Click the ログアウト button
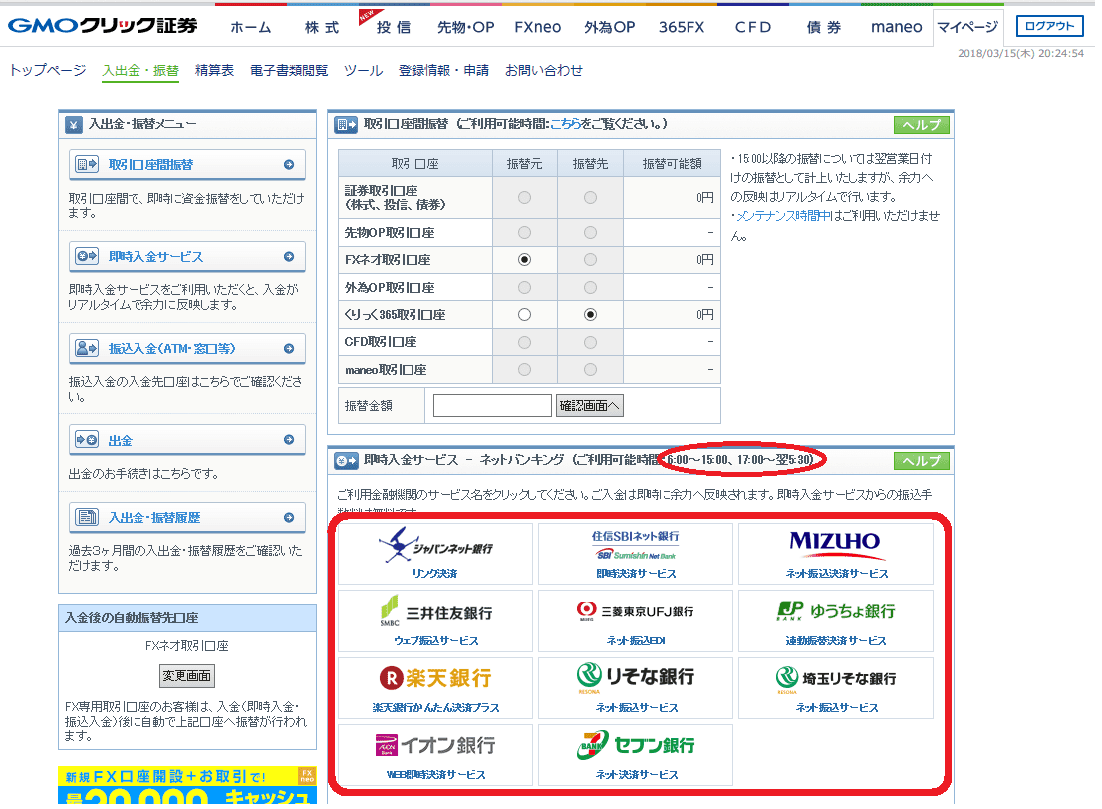 pyautogui.click(x=1049, y=26)
